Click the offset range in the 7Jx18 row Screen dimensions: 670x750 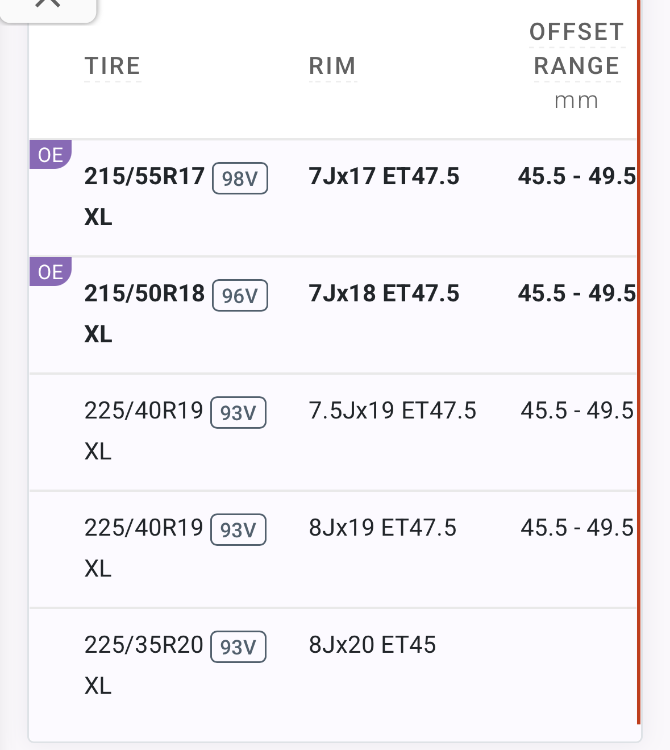(577, 293)
